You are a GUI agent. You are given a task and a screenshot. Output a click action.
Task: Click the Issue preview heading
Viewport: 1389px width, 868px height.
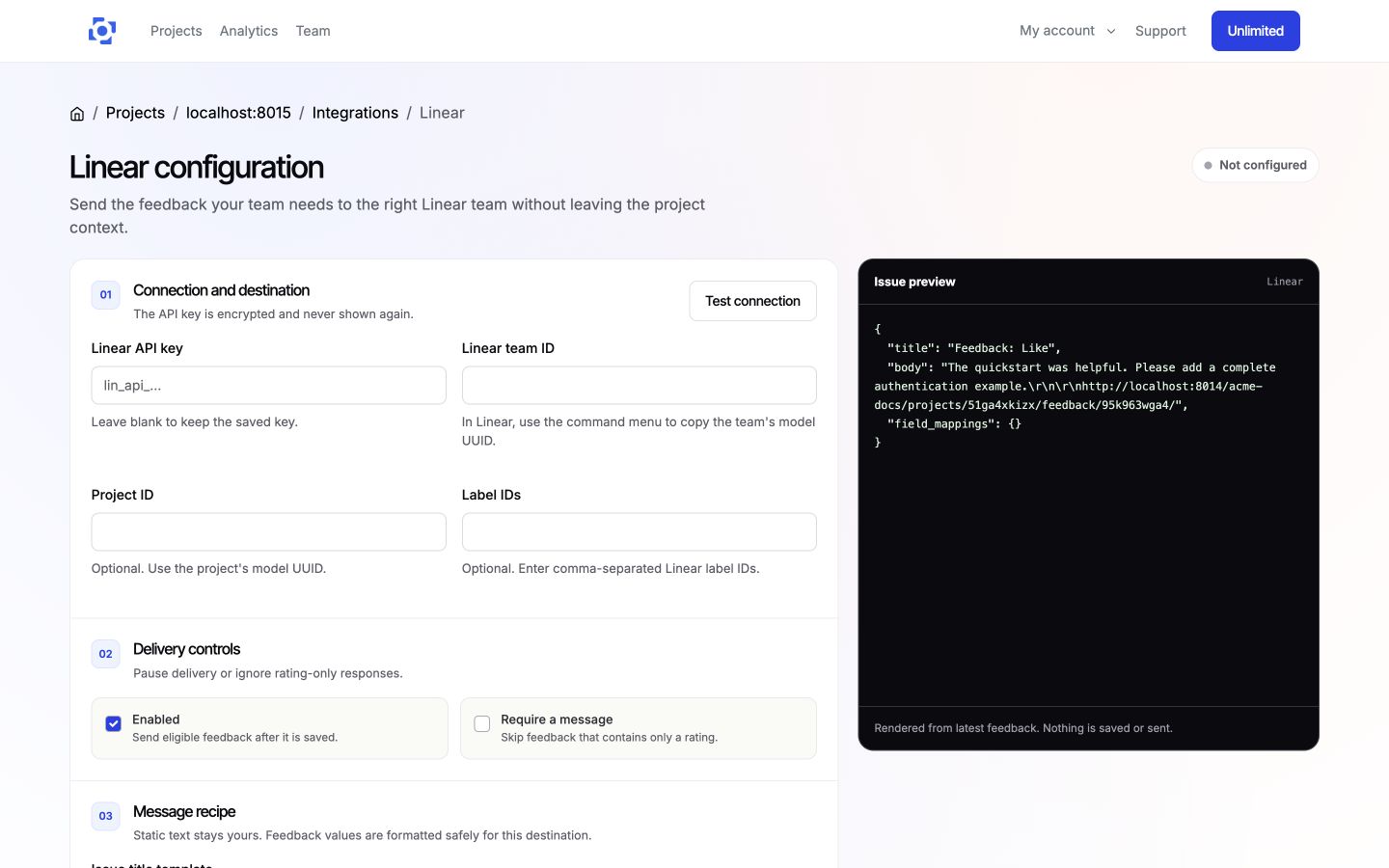coord(914,282)
